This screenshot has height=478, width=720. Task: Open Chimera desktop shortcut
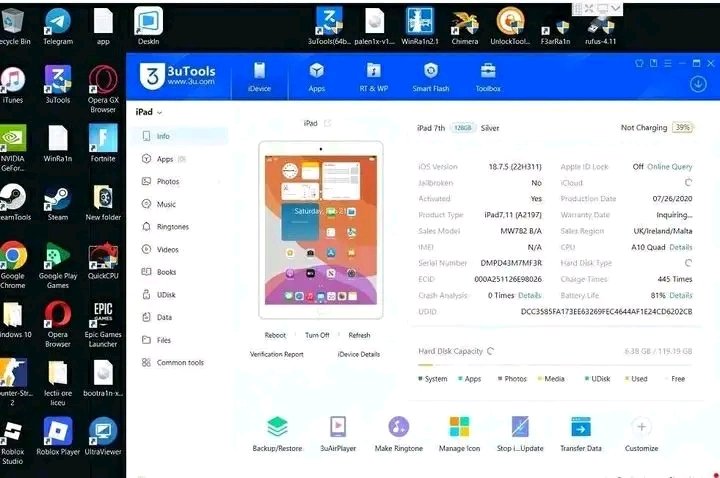pos(465,27)
